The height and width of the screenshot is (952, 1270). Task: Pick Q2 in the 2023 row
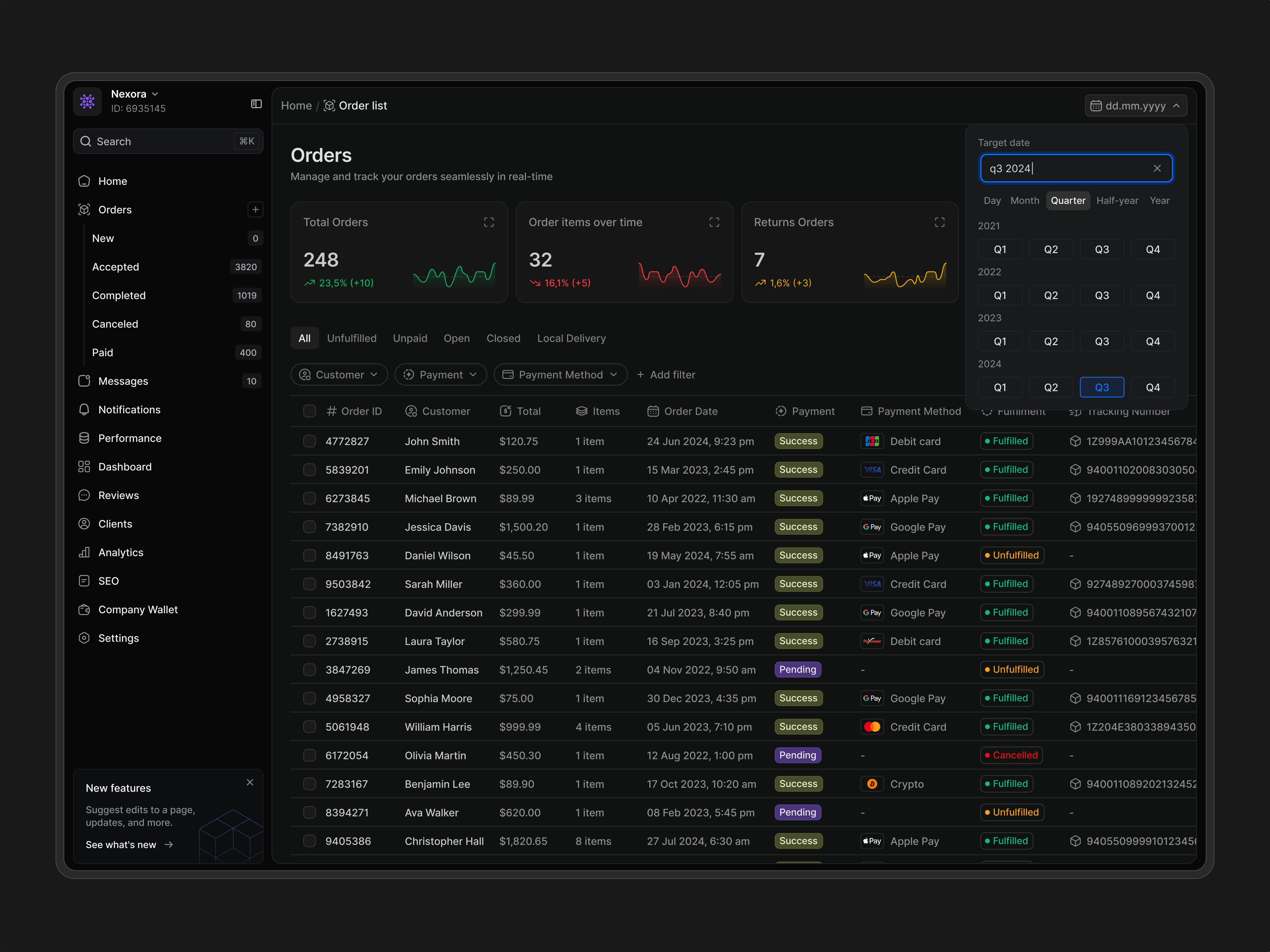point(1051,341)
